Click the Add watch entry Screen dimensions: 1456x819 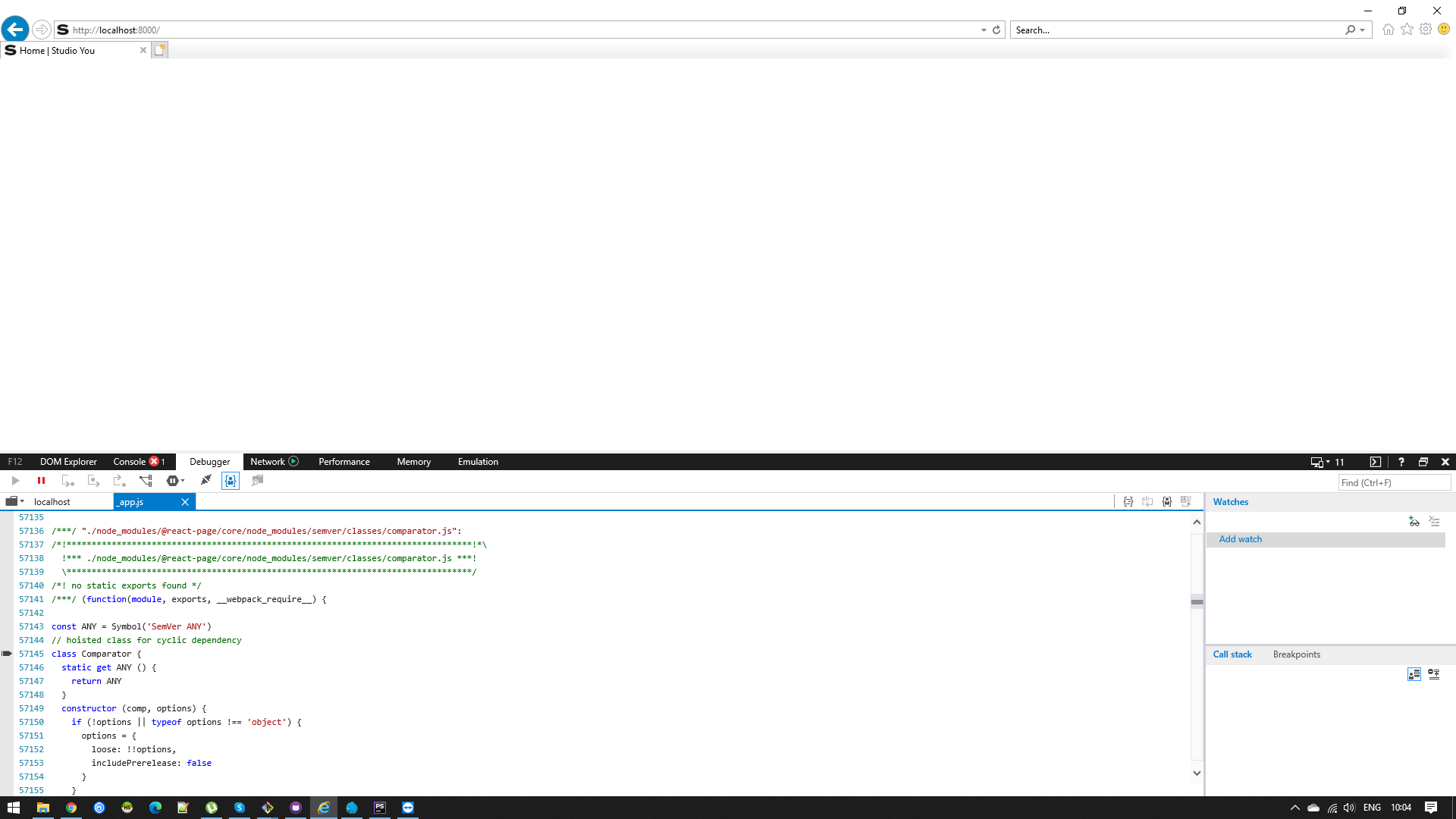click(1241, 539)
